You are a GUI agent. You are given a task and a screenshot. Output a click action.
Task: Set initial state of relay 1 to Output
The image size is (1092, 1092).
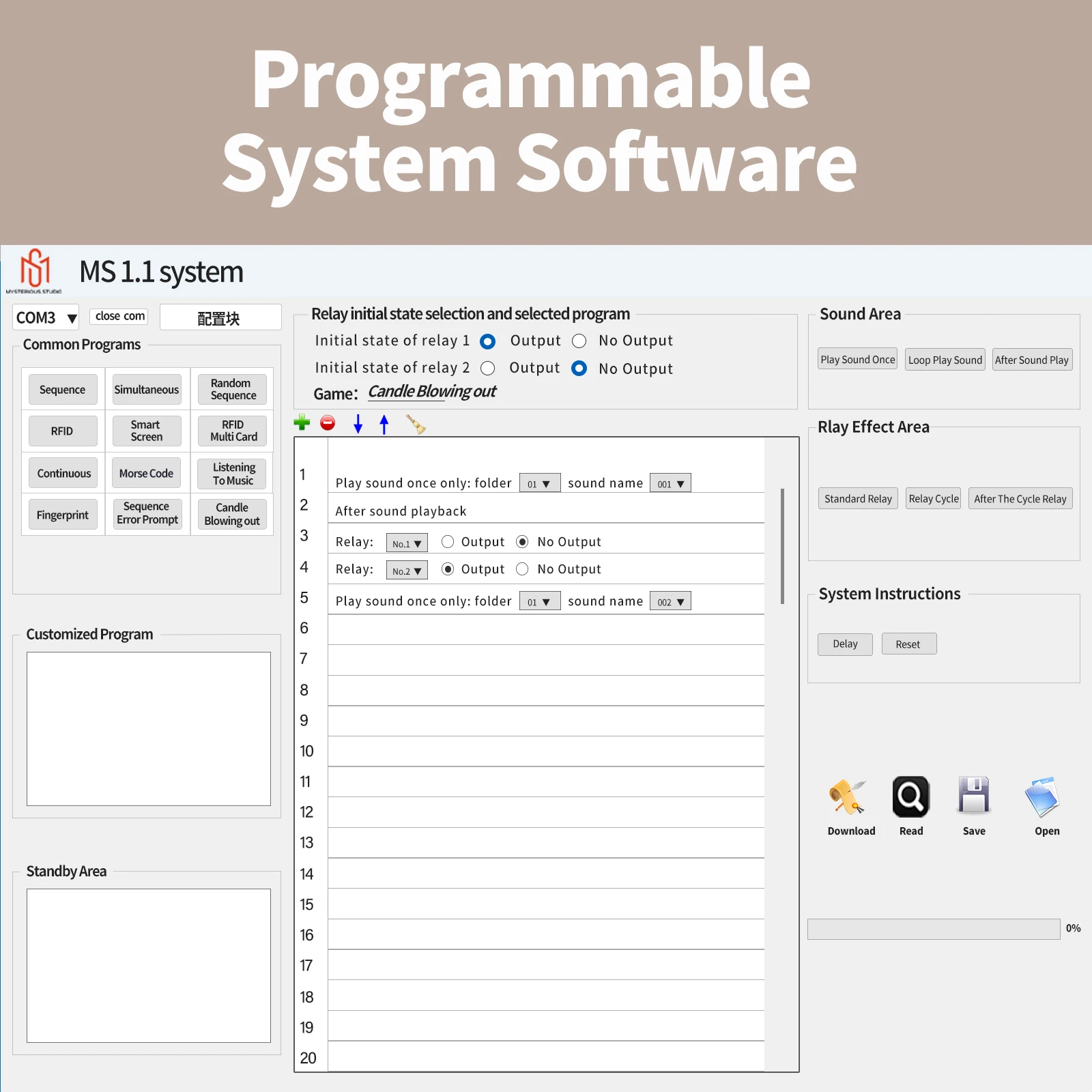487,341
